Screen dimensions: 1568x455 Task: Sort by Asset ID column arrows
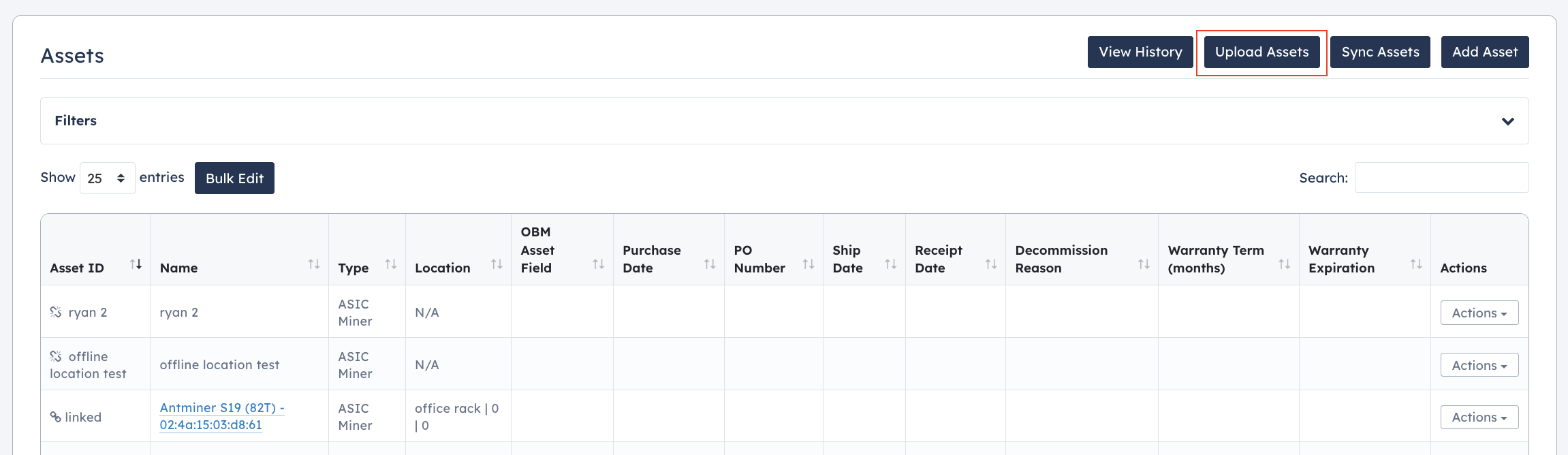coord(136,264)
